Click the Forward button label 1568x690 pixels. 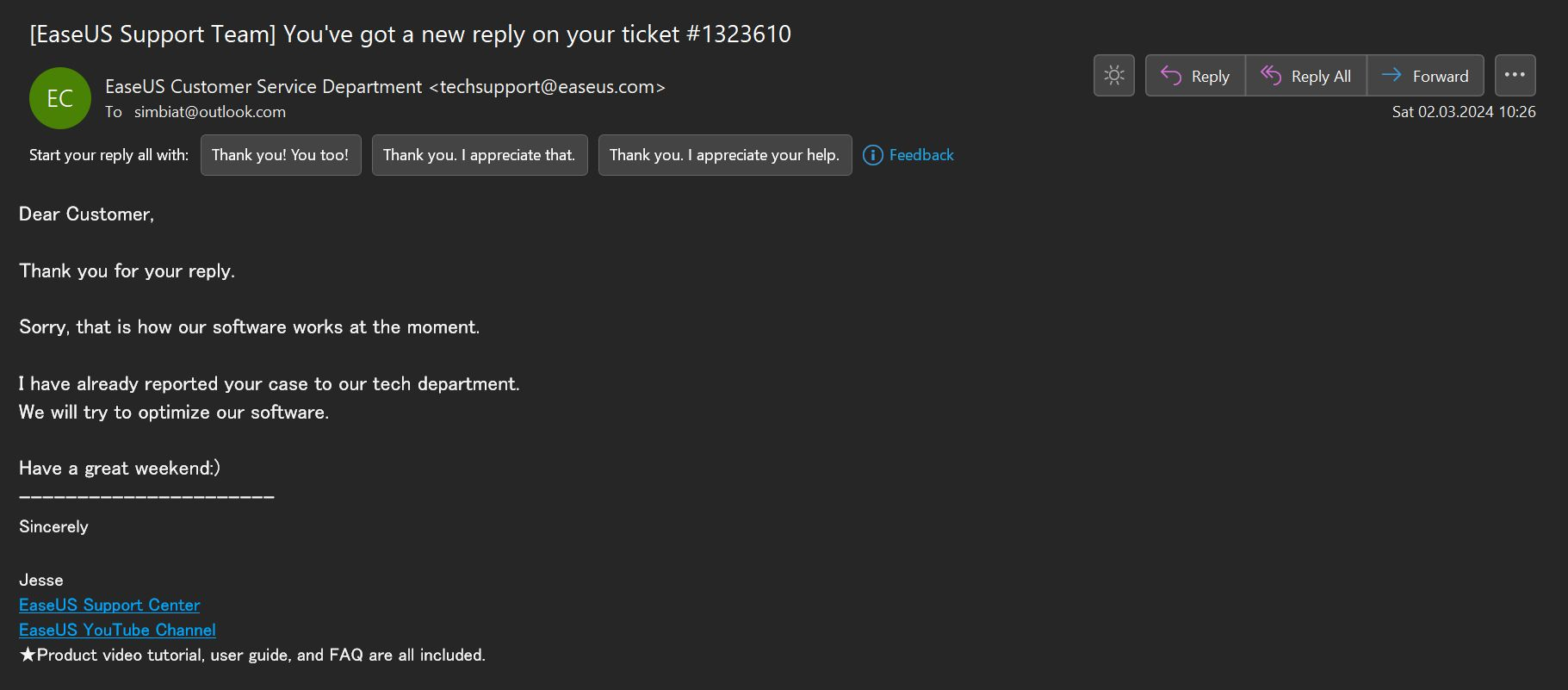pos(1441,76)
